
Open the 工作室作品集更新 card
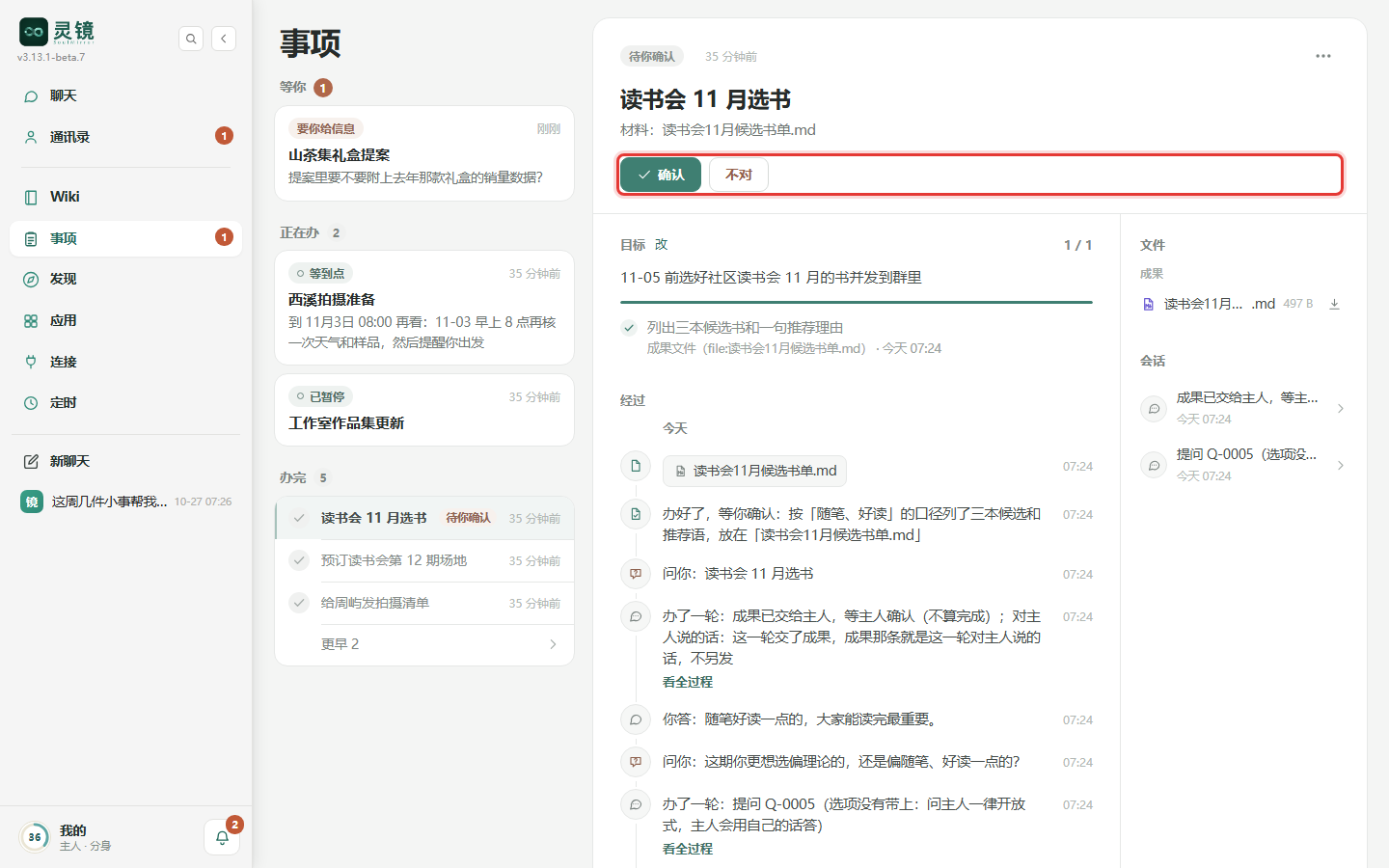click(424, 410)
